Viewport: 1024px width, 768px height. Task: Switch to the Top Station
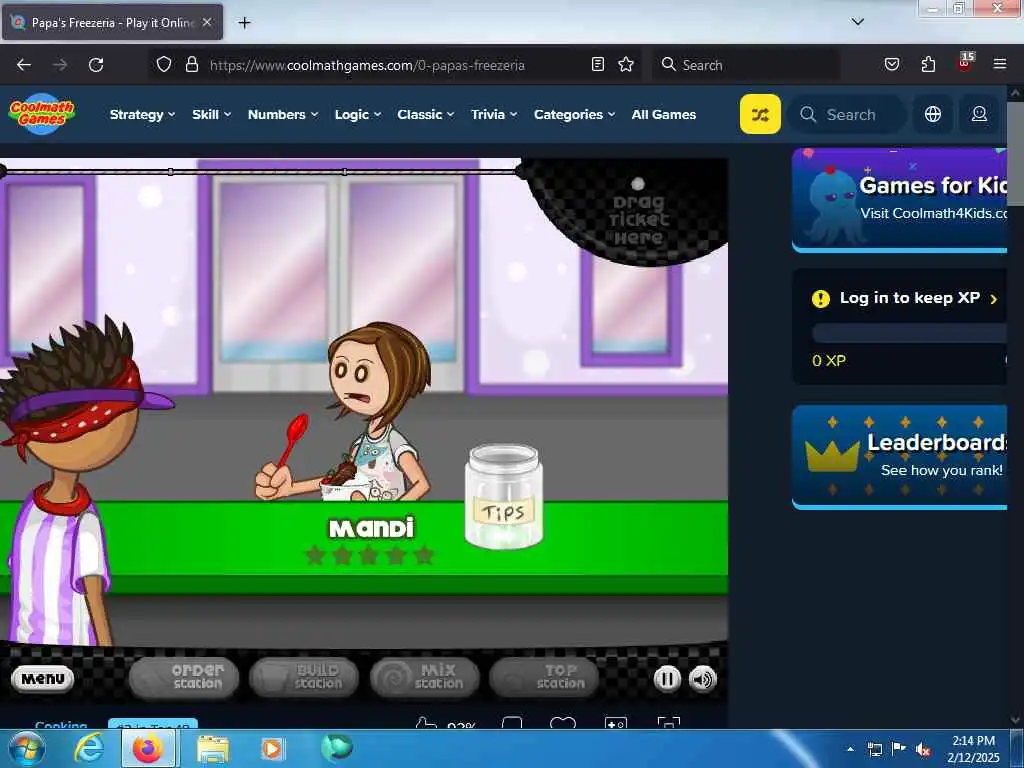coord(545,677)
